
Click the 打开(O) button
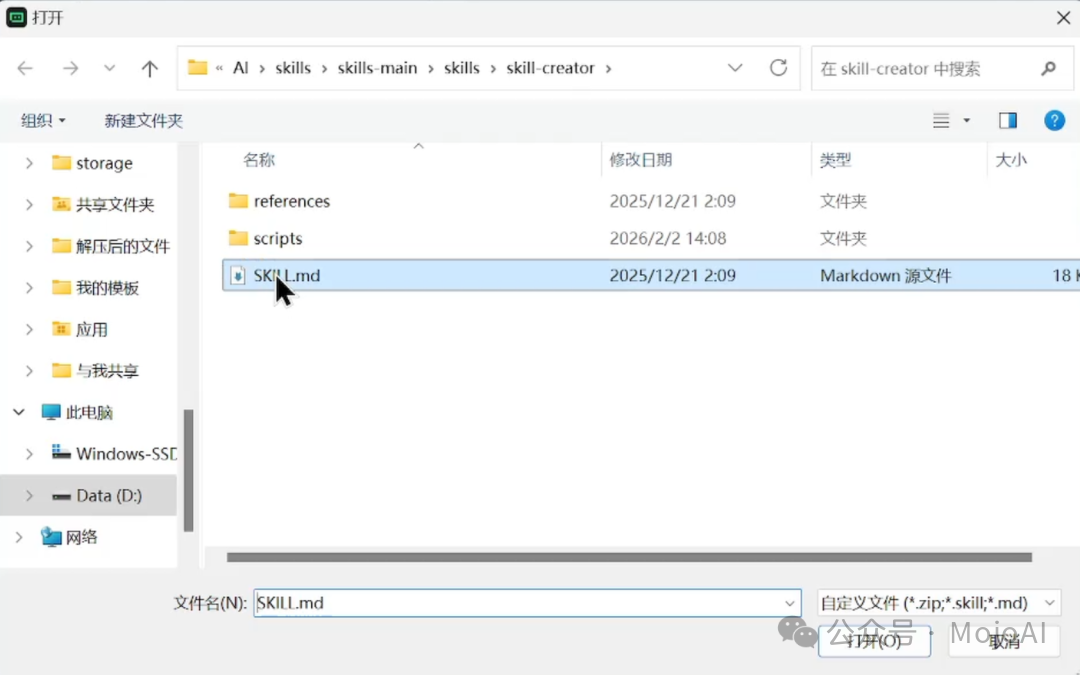coord(874,641)
